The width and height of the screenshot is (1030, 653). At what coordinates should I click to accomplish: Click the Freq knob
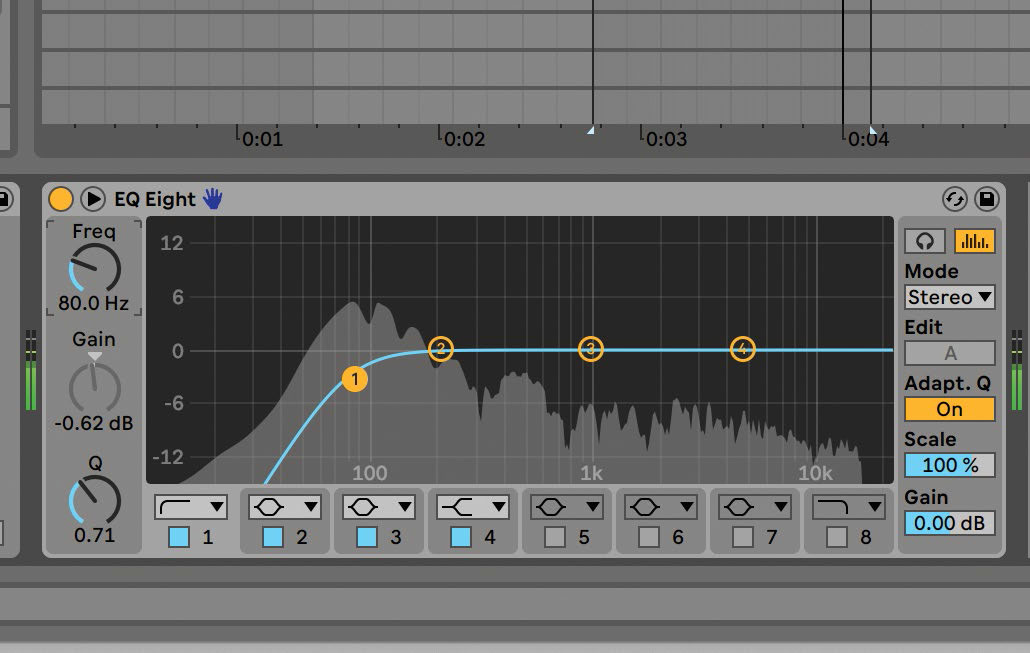tap(95, 268)
